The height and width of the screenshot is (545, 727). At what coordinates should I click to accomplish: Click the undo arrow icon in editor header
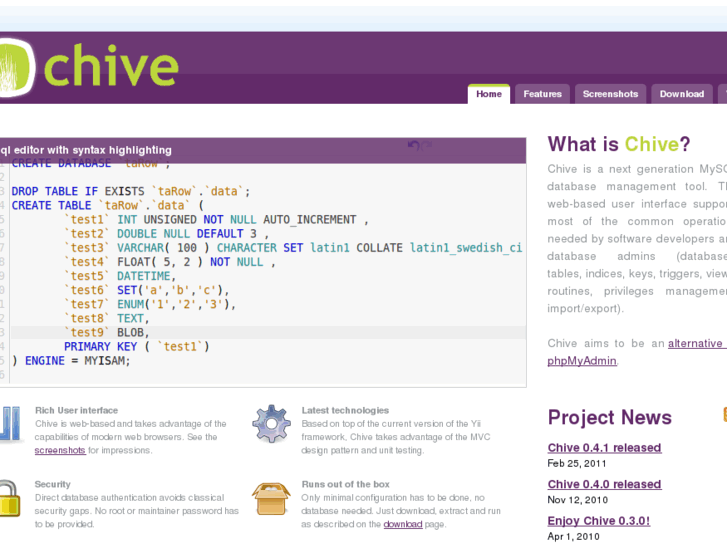[x=414, y=146]
